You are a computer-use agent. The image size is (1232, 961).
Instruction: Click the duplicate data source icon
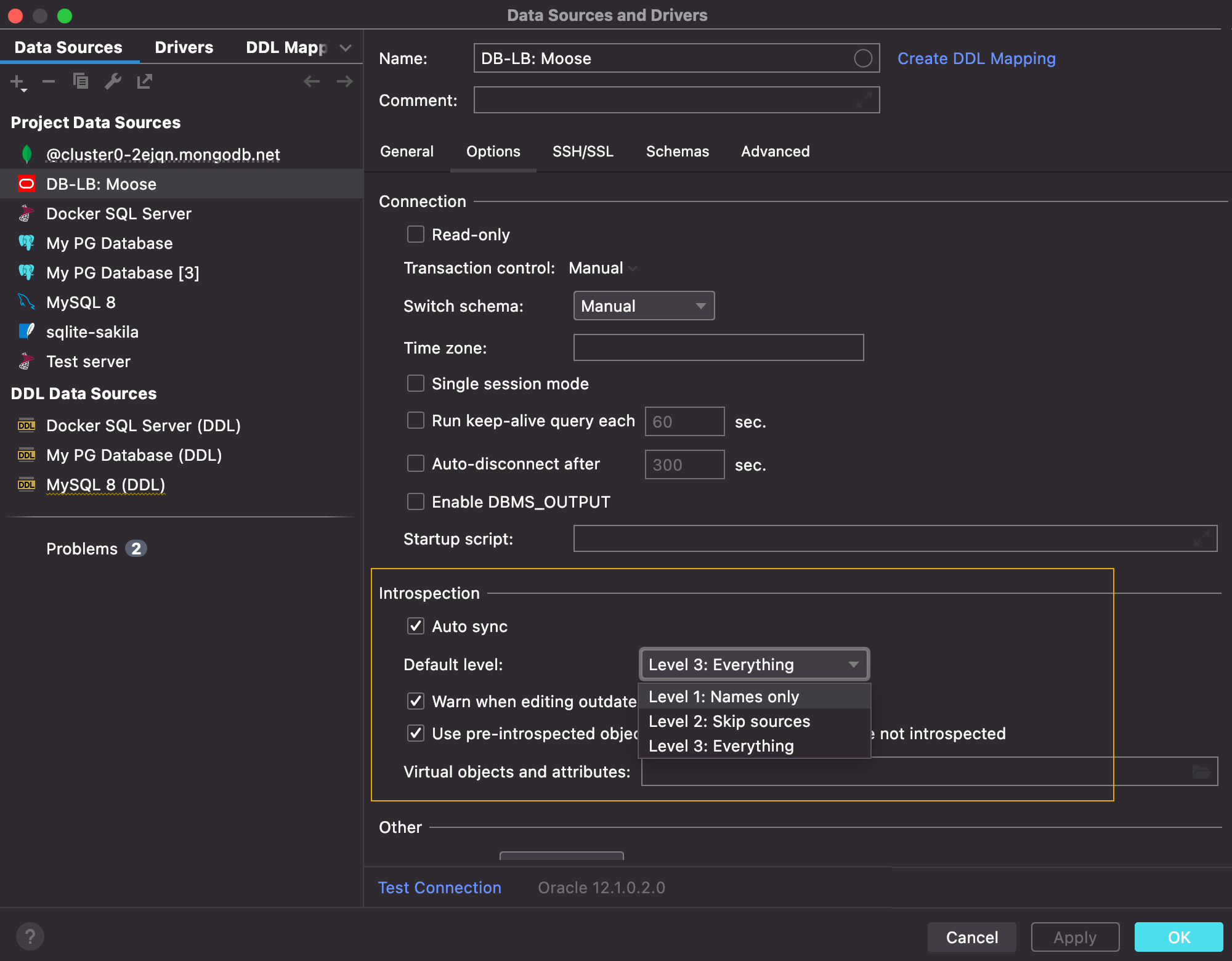[x=81, y=81]
